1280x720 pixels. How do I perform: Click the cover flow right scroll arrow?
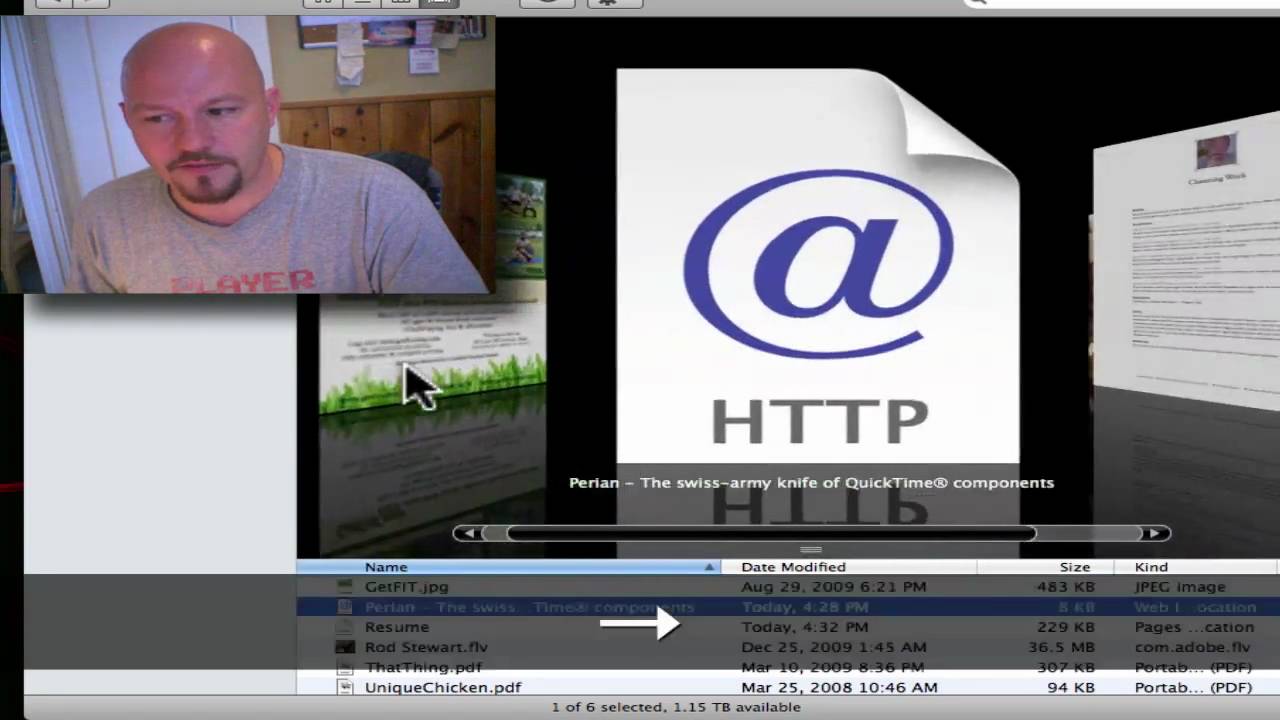1155,533
